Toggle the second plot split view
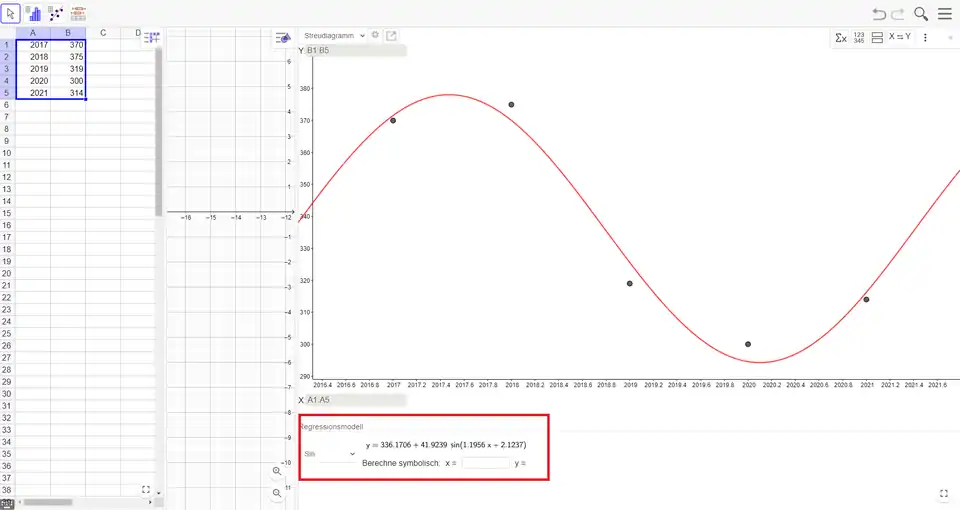This screenshot has height=510, width=960. click(x=877, y=37)
